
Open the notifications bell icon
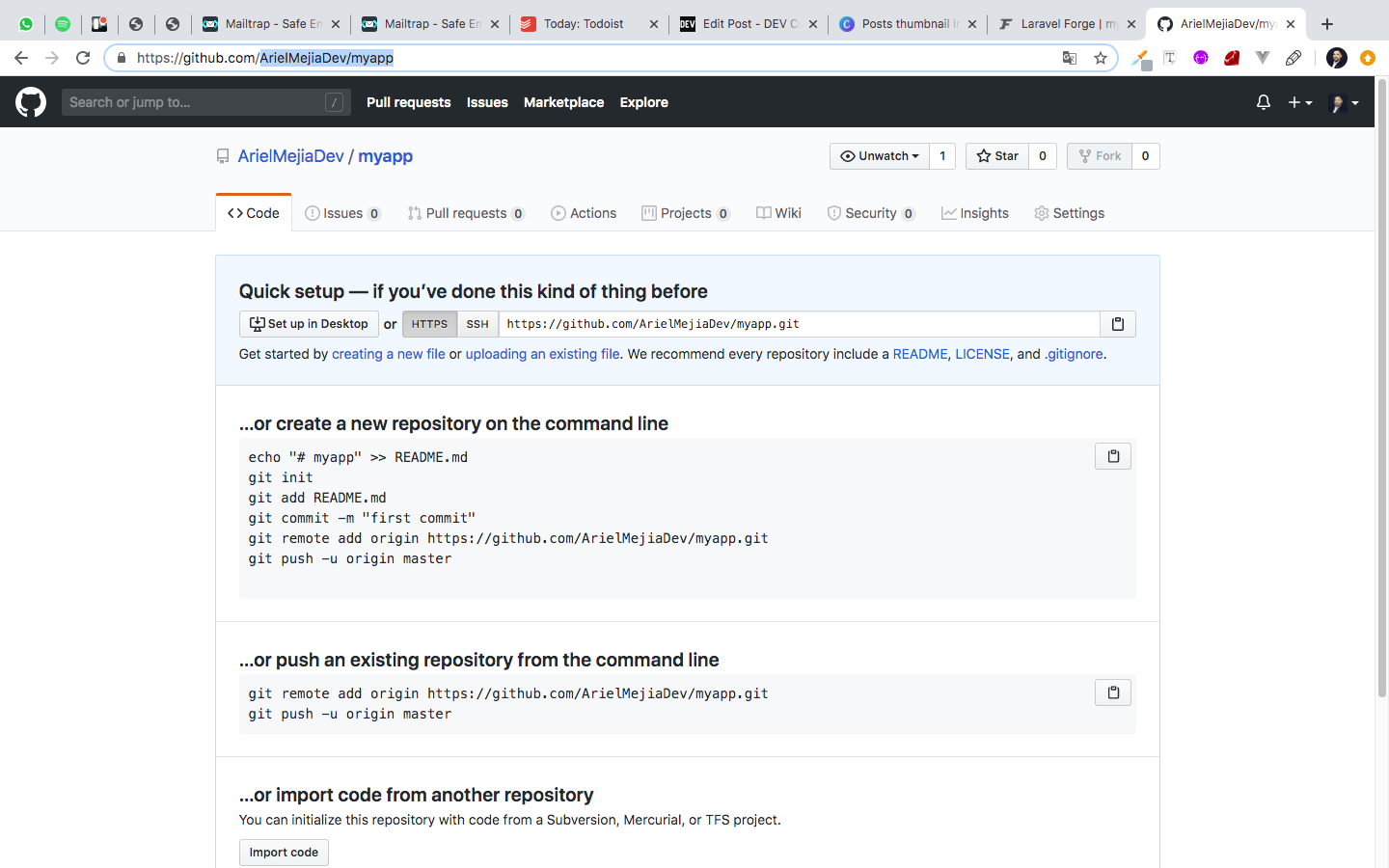click(x=1264, y=102)
